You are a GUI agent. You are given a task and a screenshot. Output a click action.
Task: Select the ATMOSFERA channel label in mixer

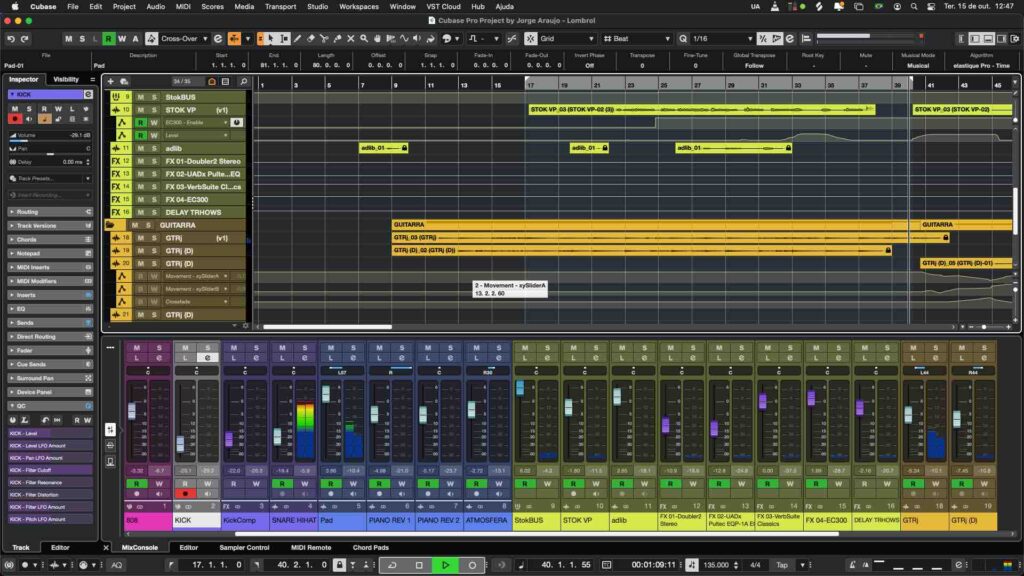488,520
